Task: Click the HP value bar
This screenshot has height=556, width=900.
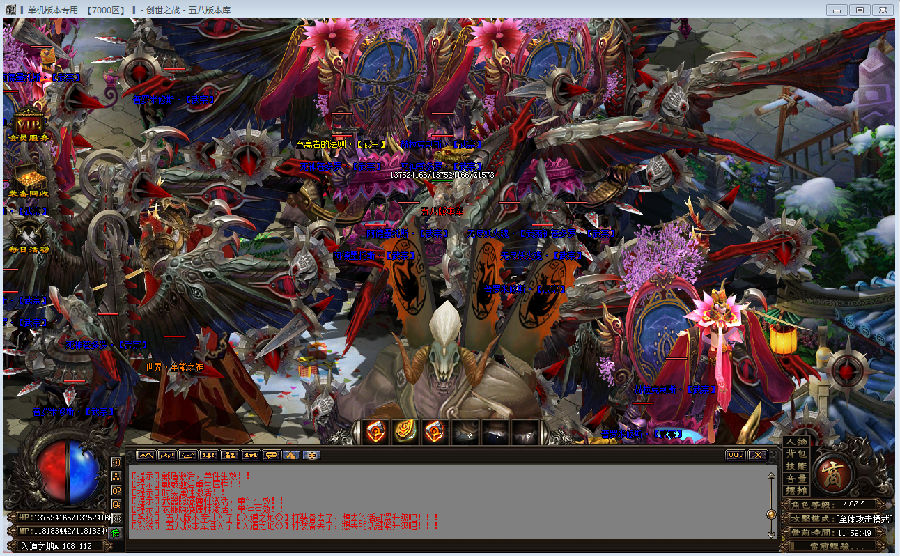Action: tap(62, 517)
